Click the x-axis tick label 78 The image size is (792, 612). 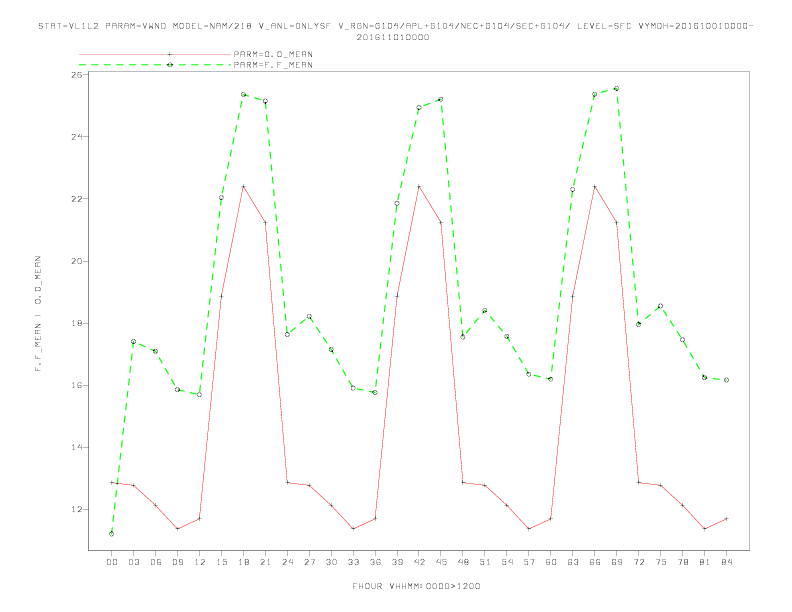click(x=682, y=562)
